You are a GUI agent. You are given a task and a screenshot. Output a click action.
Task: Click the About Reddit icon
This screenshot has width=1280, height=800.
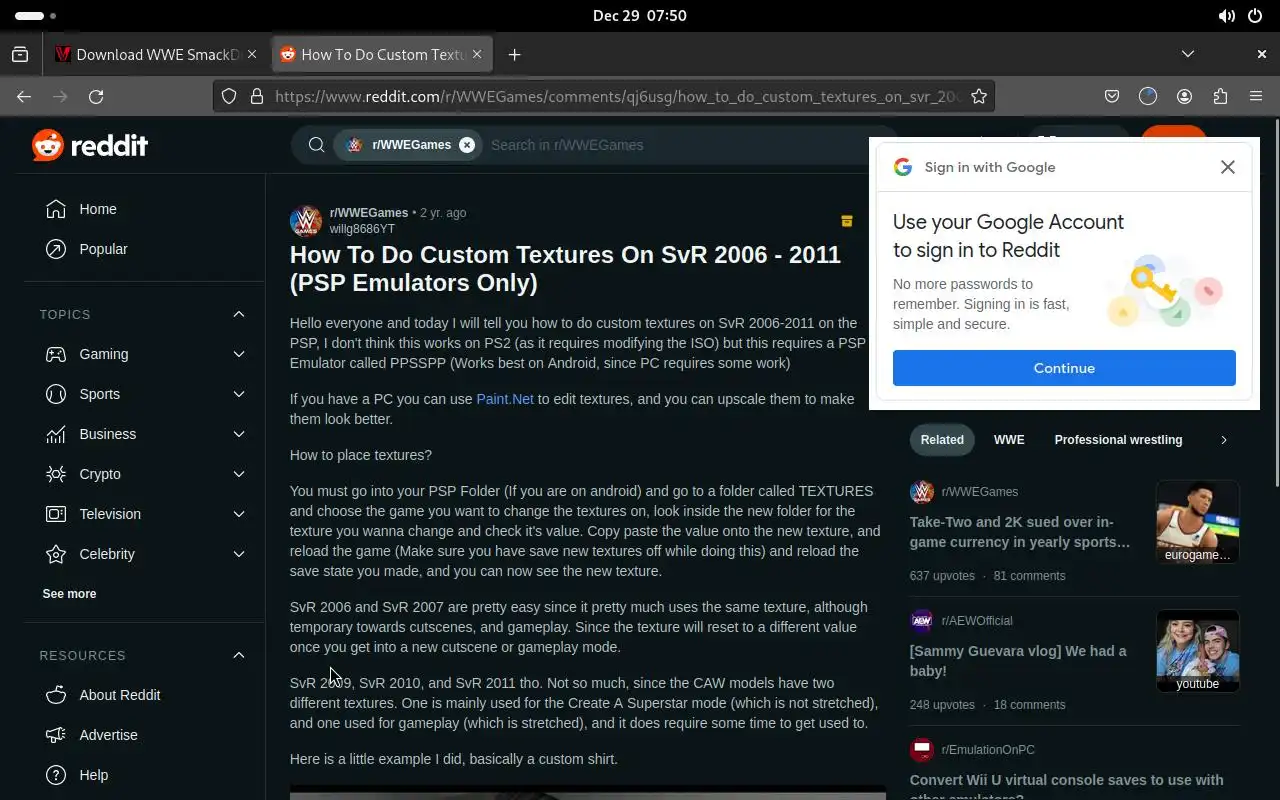tap(56, 695)
